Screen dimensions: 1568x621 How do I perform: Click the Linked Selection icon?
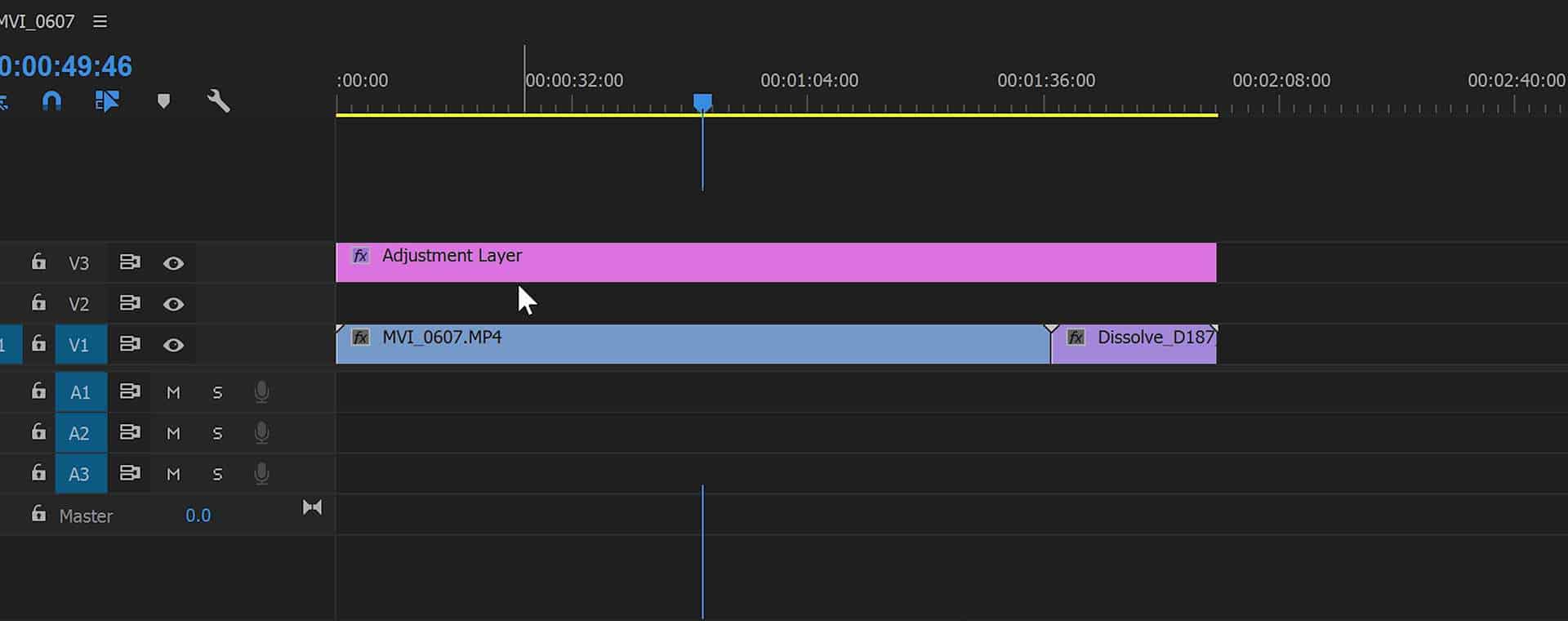coord(107,101)
